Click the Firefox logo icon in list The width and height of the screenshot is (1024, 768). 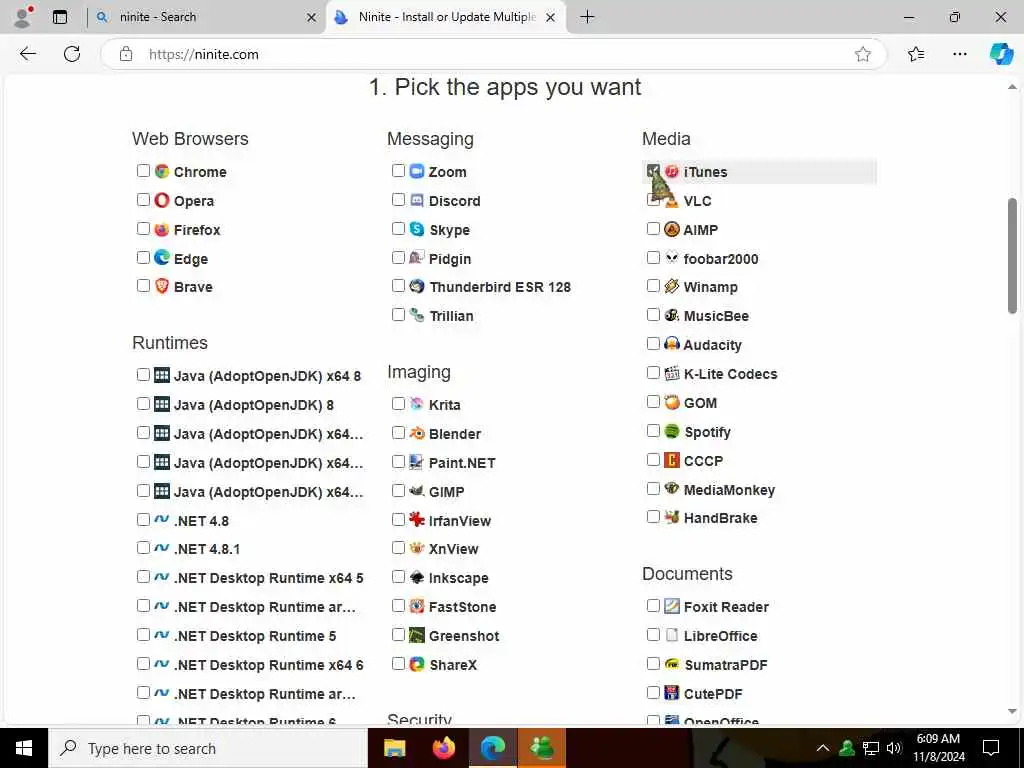click(x=162, y=229)
